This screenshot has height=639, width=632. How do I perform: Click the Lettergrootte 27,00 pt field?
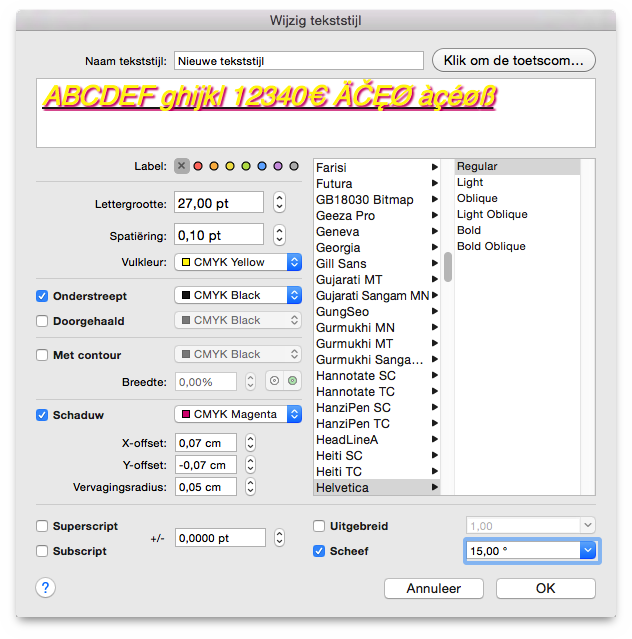(219, 203)
